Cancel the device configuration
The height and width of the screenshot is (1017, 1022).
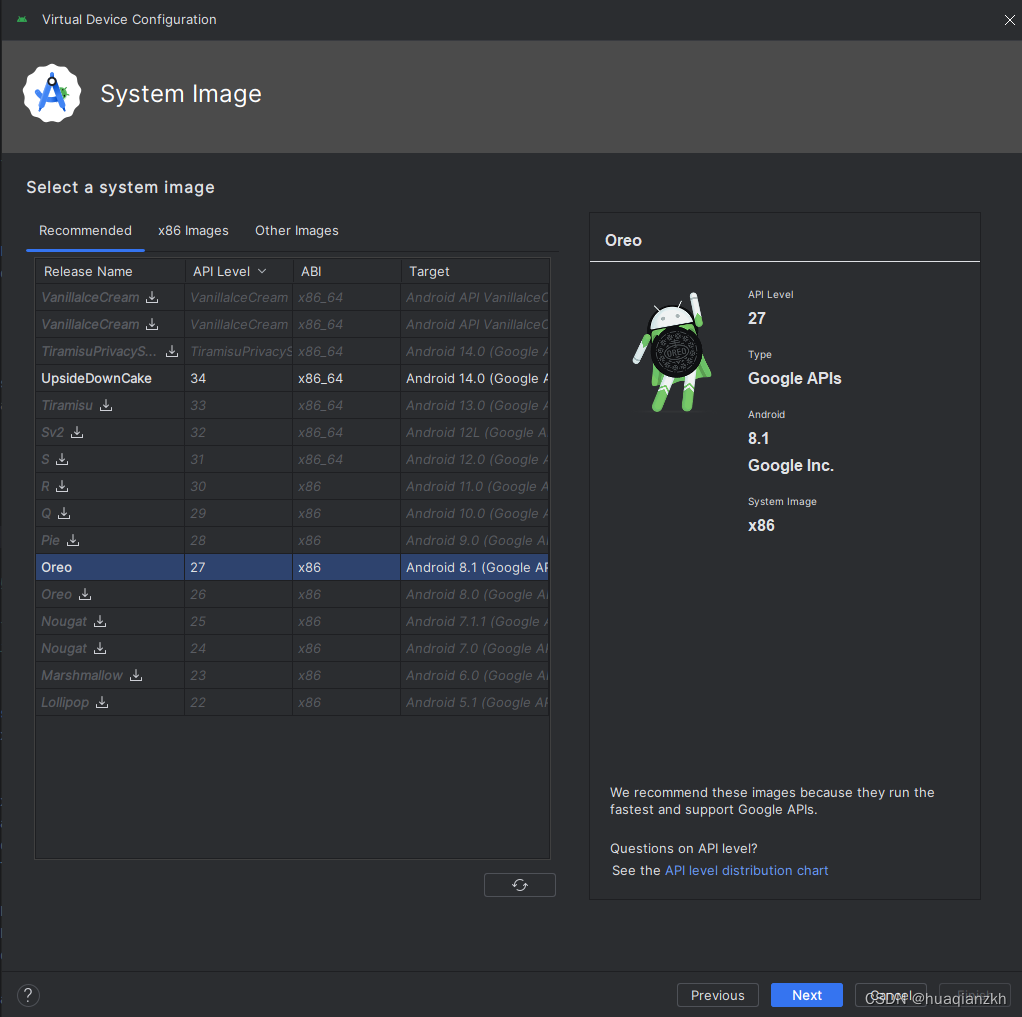coord(890,995)
